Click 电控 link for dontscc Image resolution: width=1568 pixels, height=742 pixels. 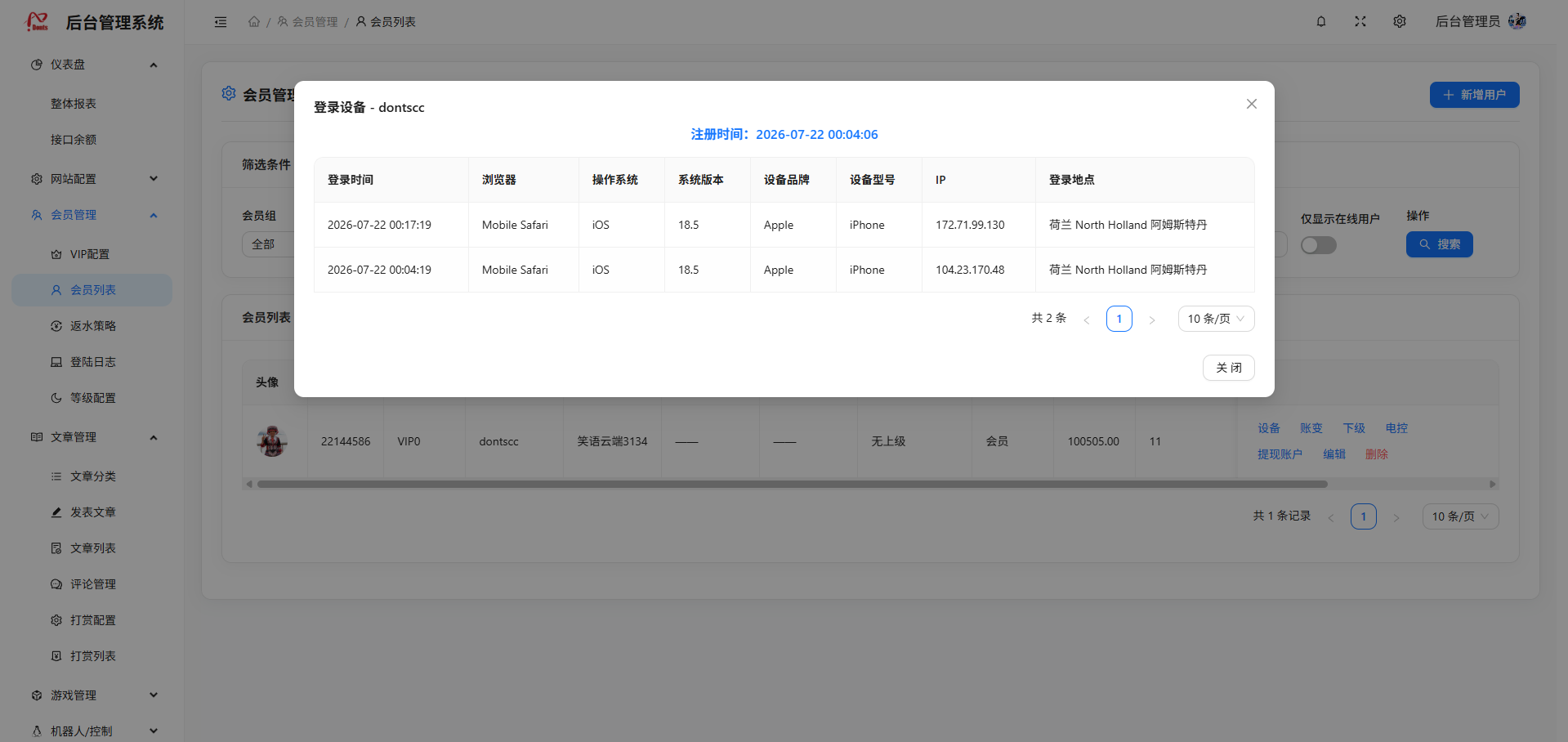[x=1396, y=428]
